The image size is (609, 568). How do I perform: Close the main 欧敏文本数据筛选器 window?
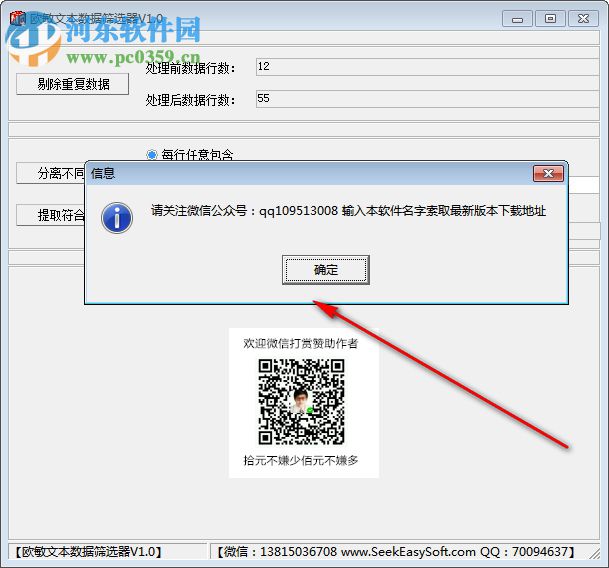pos(583,19)
